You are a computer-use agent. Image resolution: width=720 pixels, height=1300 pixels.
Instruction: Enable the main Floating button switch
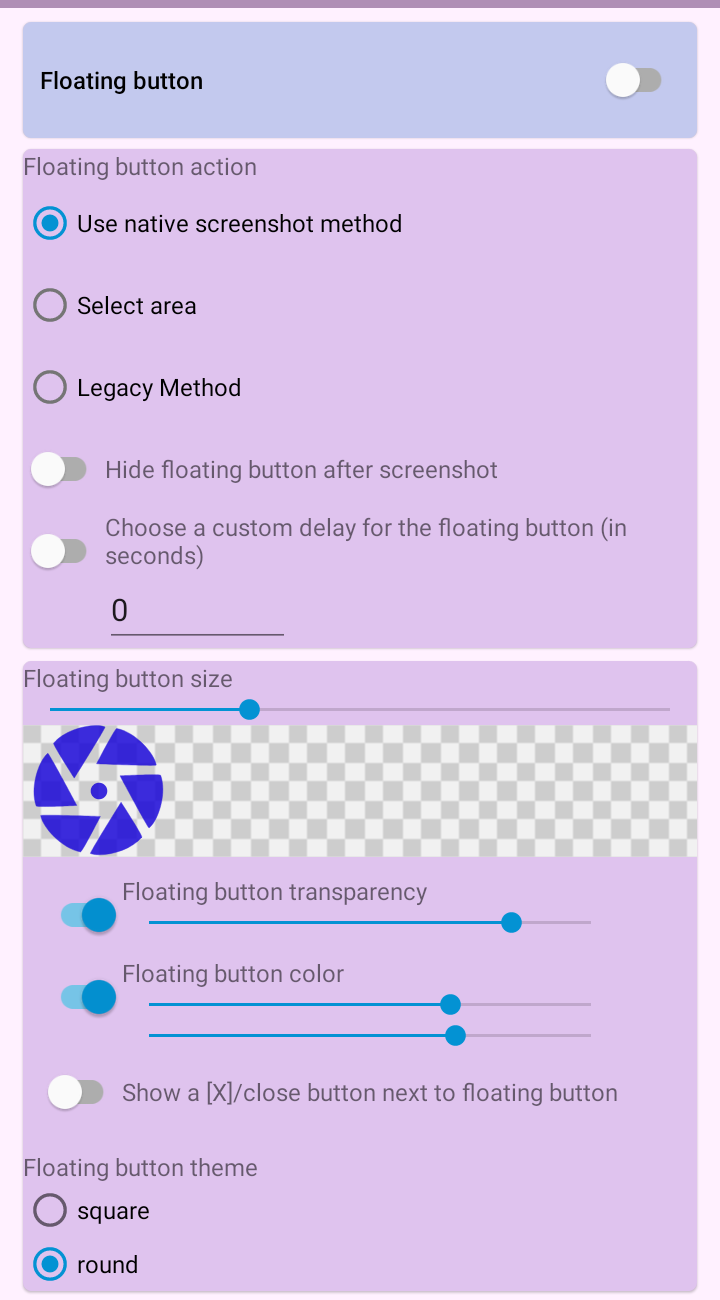pos(633,81)
